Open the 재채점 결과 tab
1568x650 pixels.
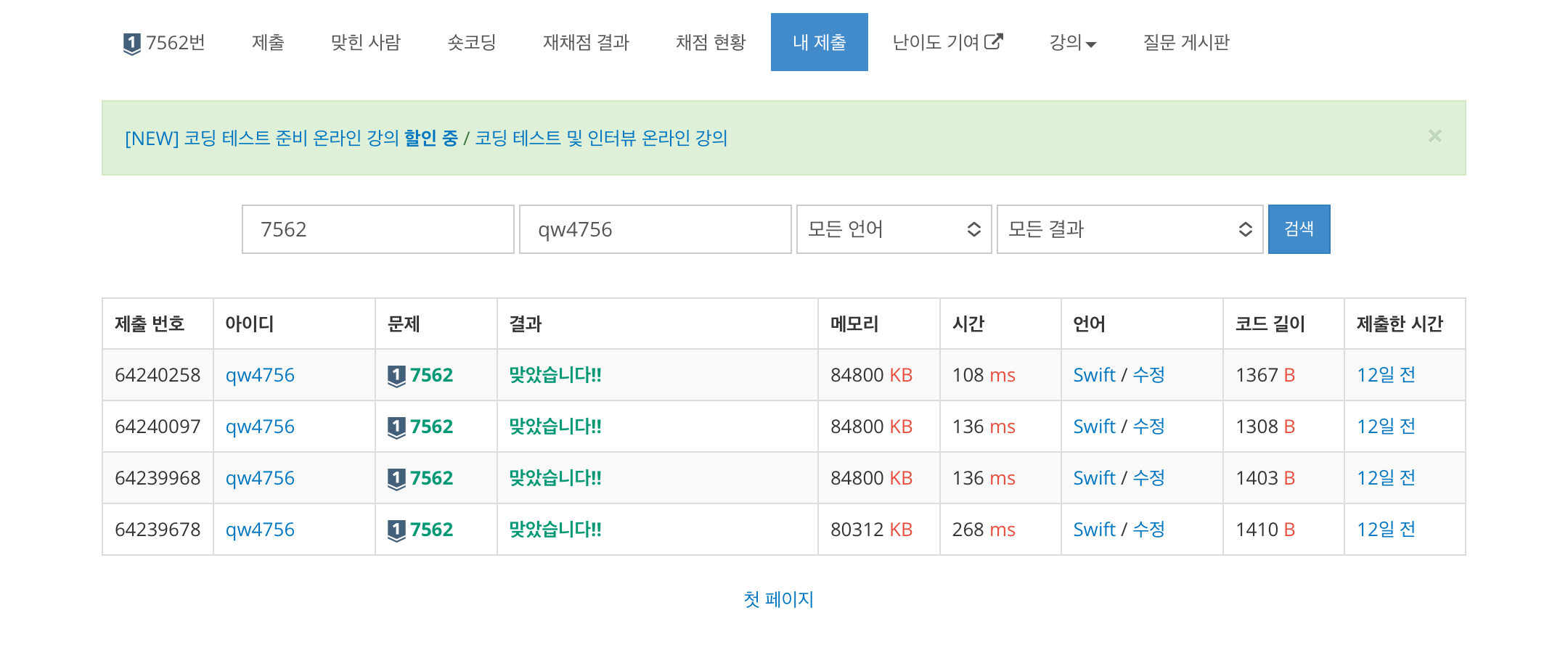click(x=586, y=42)
